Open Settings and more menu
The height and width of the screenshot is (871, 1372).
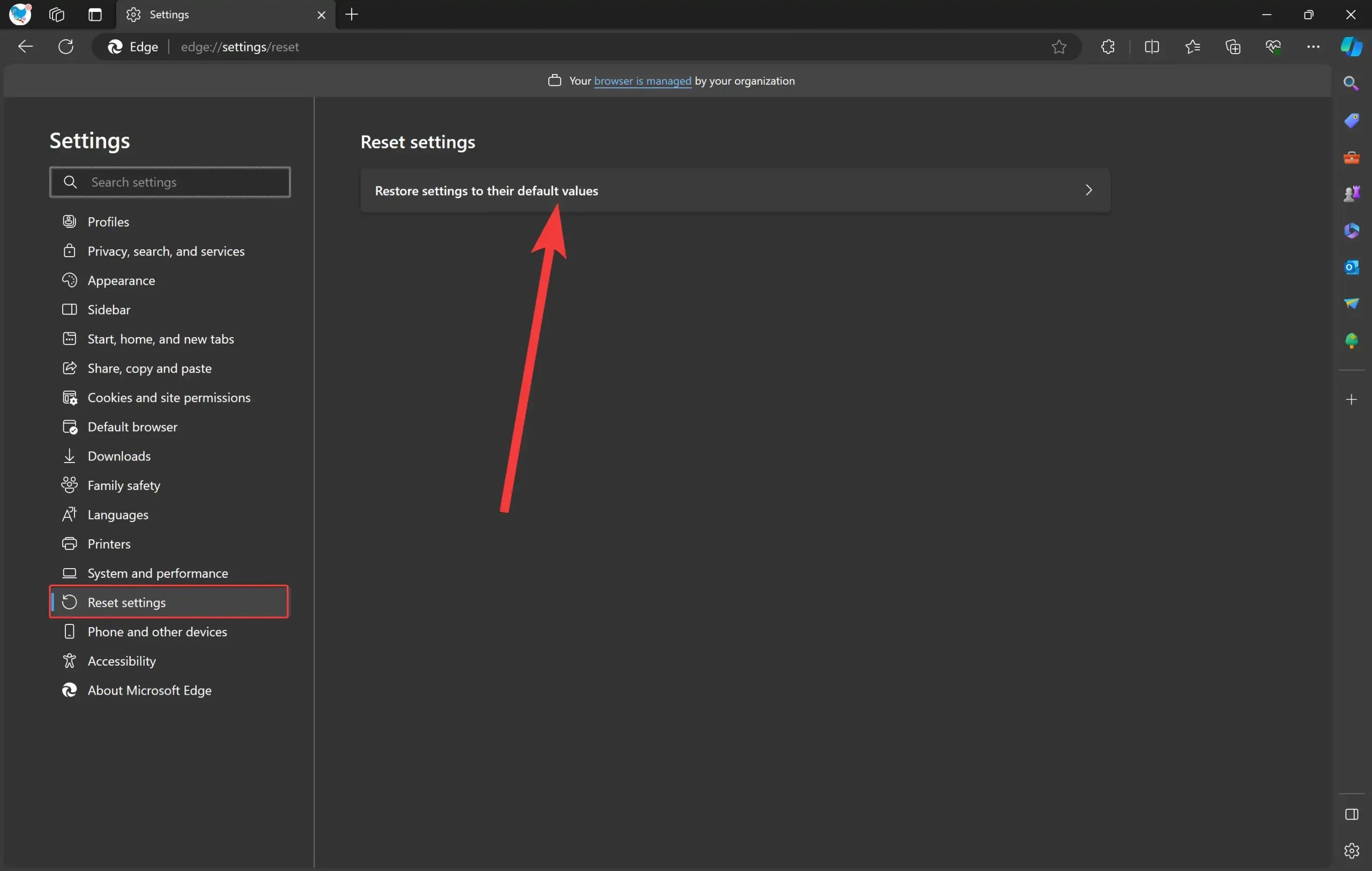click(1313, 47)
